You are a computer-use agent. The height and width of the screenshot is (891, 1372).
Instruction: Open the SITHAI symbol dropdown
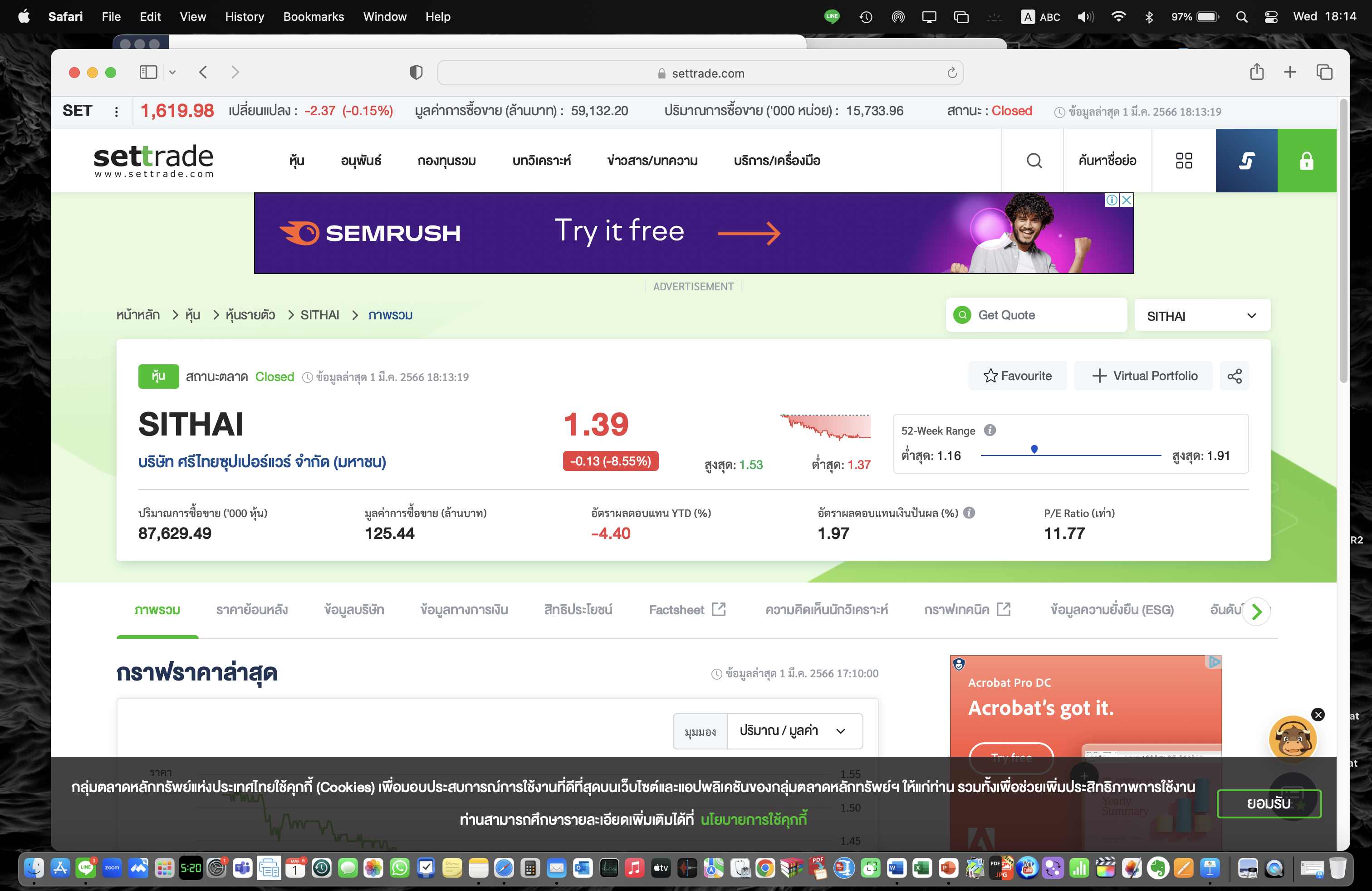(1202, 316)
